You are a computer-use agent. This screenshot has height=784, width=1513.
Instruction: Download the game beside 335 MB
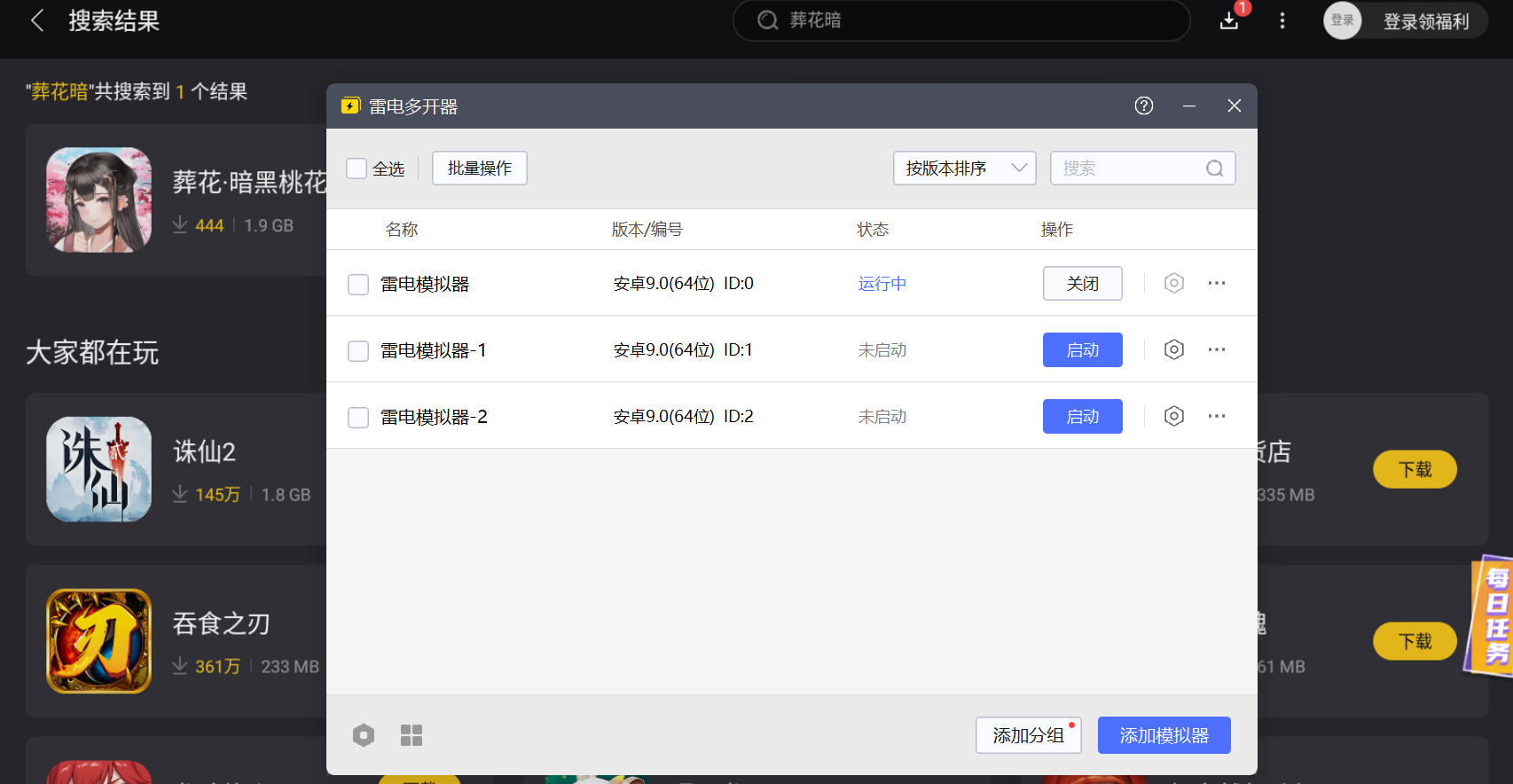1415,469
